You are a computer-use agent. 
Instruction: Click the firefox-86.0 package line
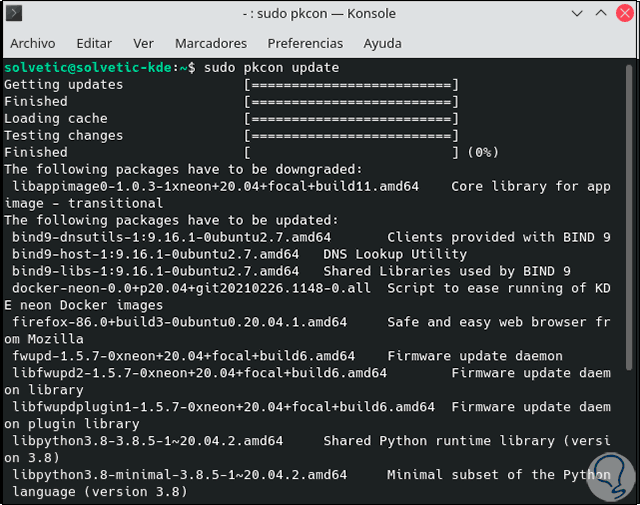coord(179,322)
